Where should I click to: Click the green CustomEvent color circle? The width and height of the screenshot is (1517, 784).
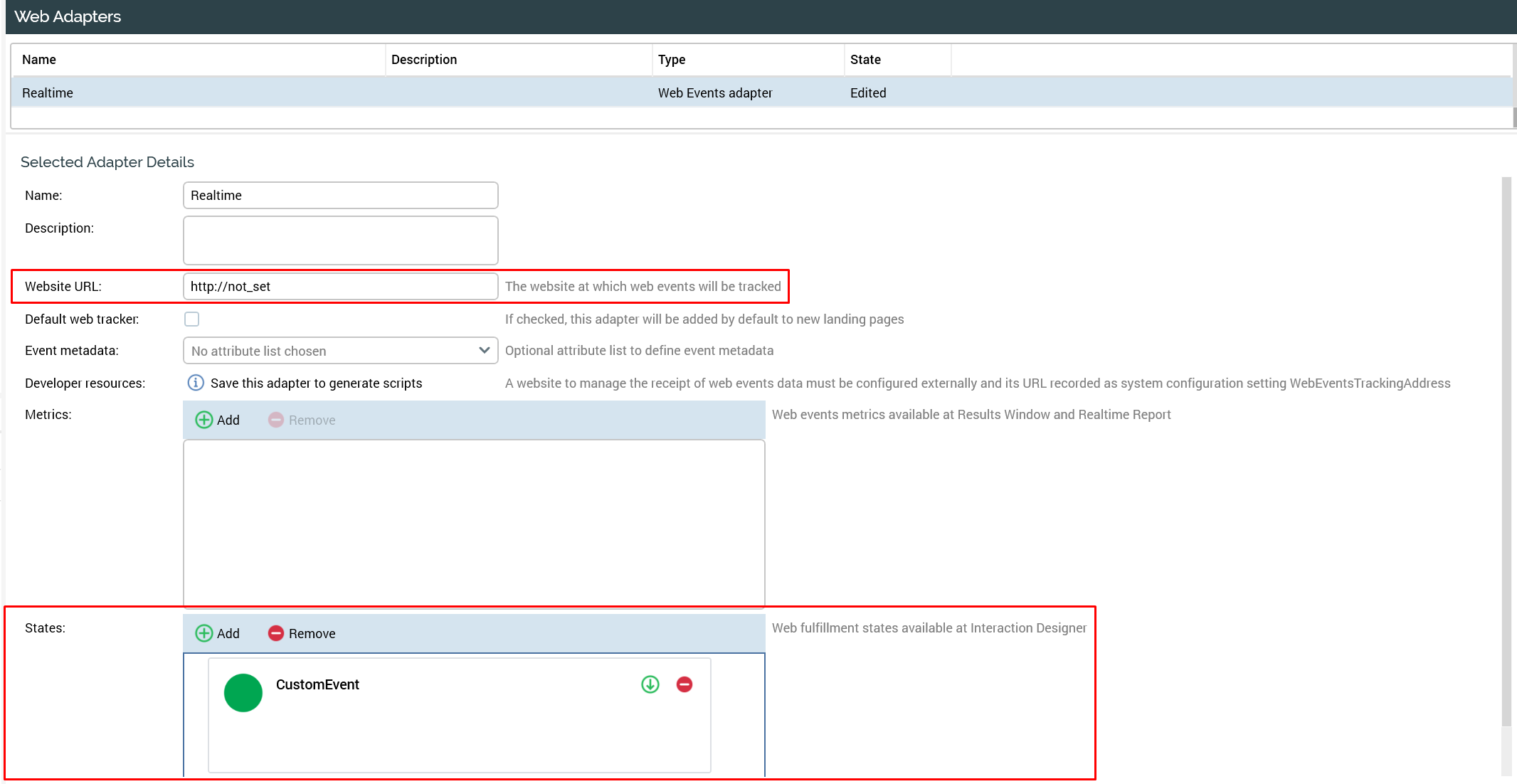pyautogui.click(x=243, y=693)
